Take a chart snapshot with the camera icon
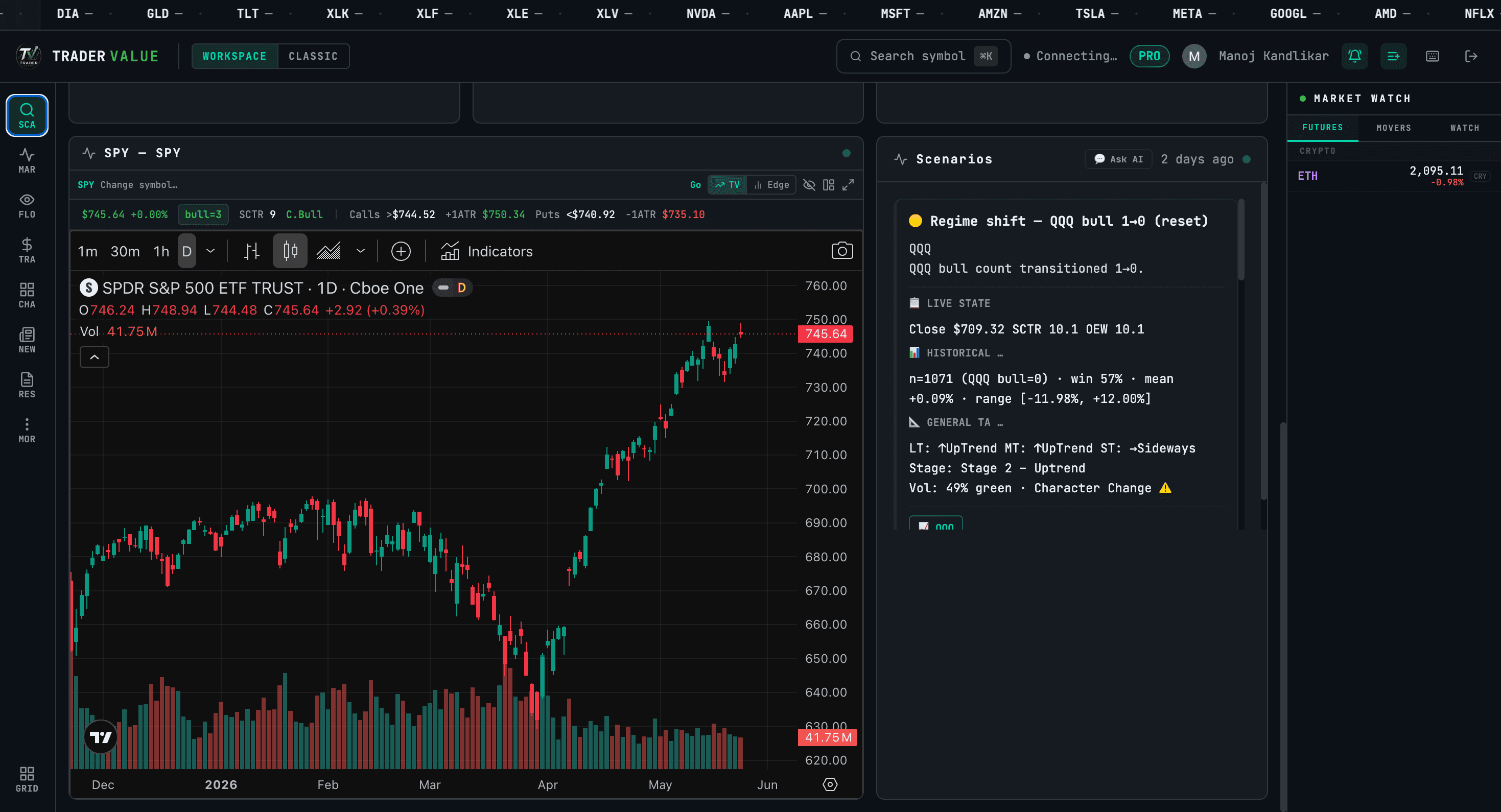Viewport: 1501px width, 812px height. (x=842, y=251)
